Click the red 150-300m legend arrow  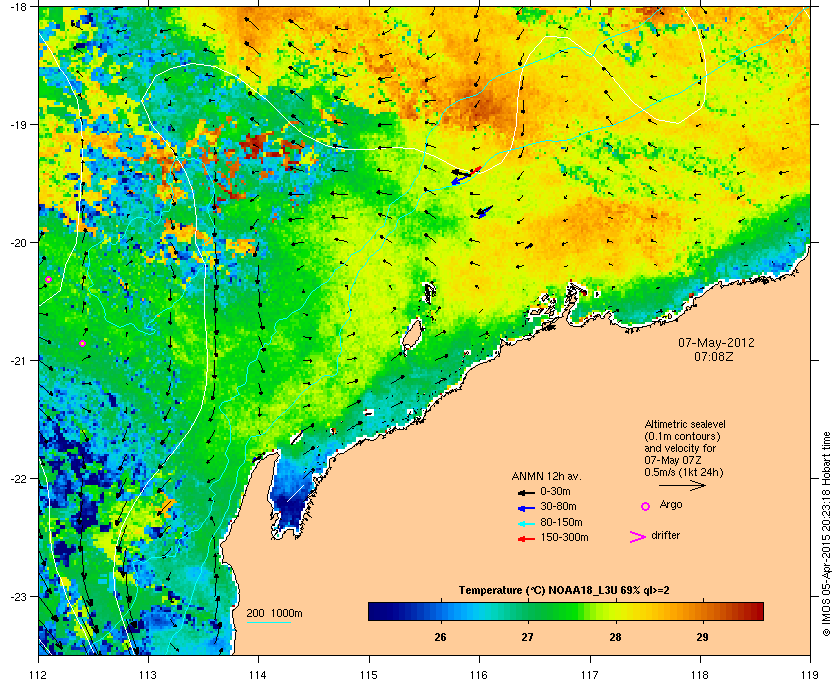click(x=526, y=539)
